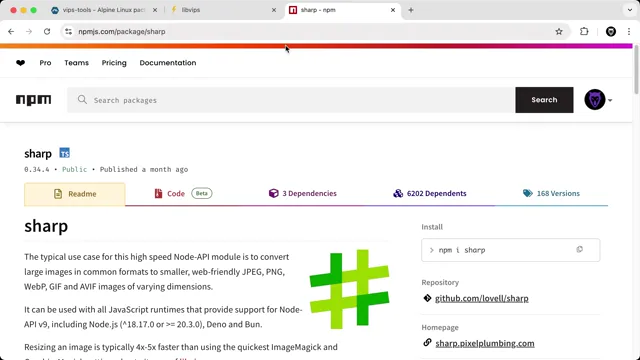The width and height of the screenshot is (640, 360).
Task: Open the Code Beta tab
Action: pyautogui.click(x=183, y=193)
